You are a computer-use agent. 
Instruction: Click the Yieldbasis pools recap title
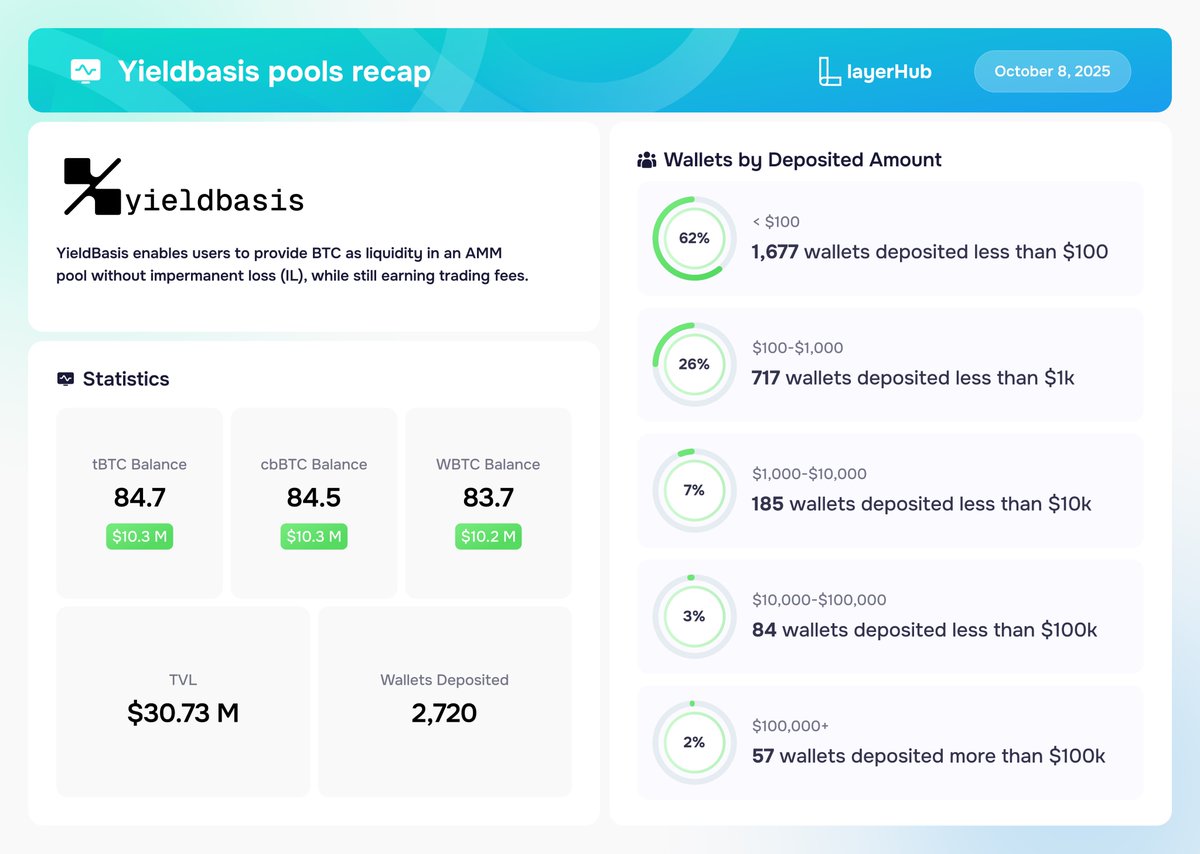point(274,72)
